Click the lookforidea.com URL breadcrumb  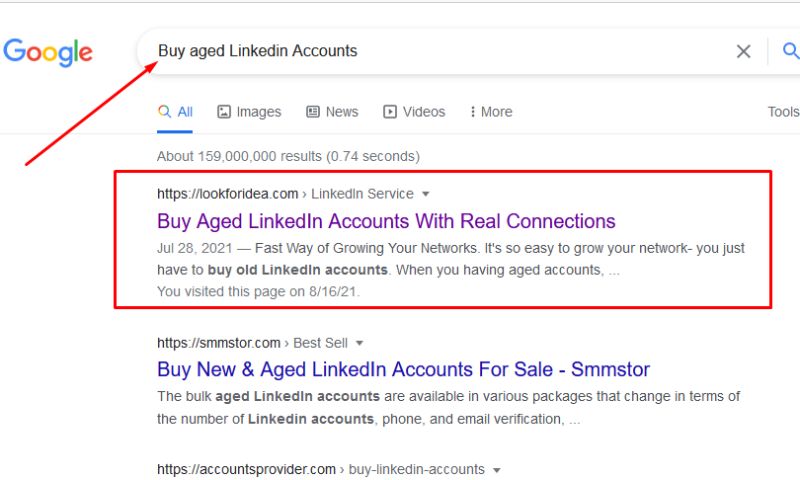pos(228,193)
